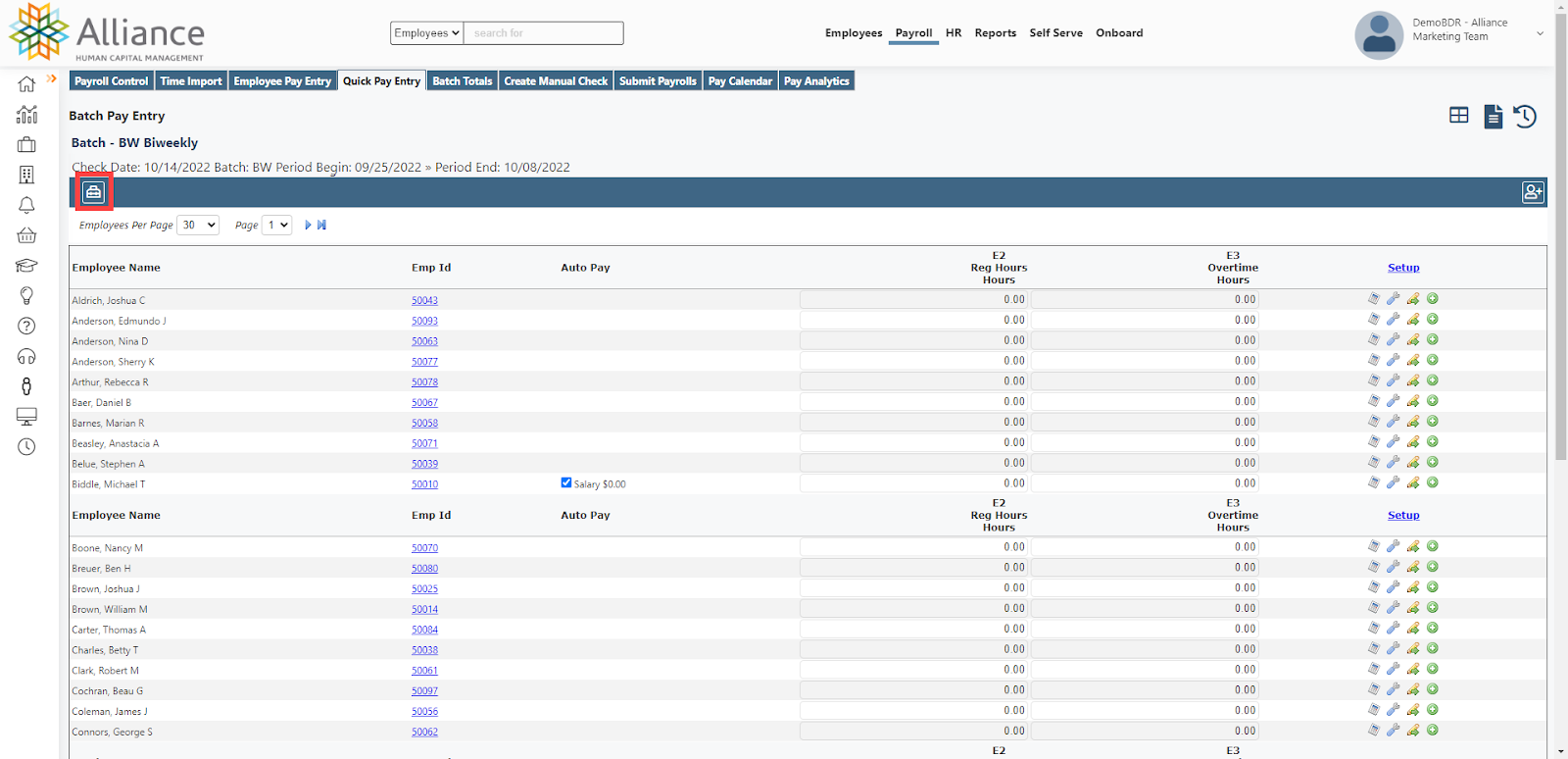This screenshot has width=1568, height=759.
Task: Expand the user account menu chevron
Action: click(x=1540, y=34)
